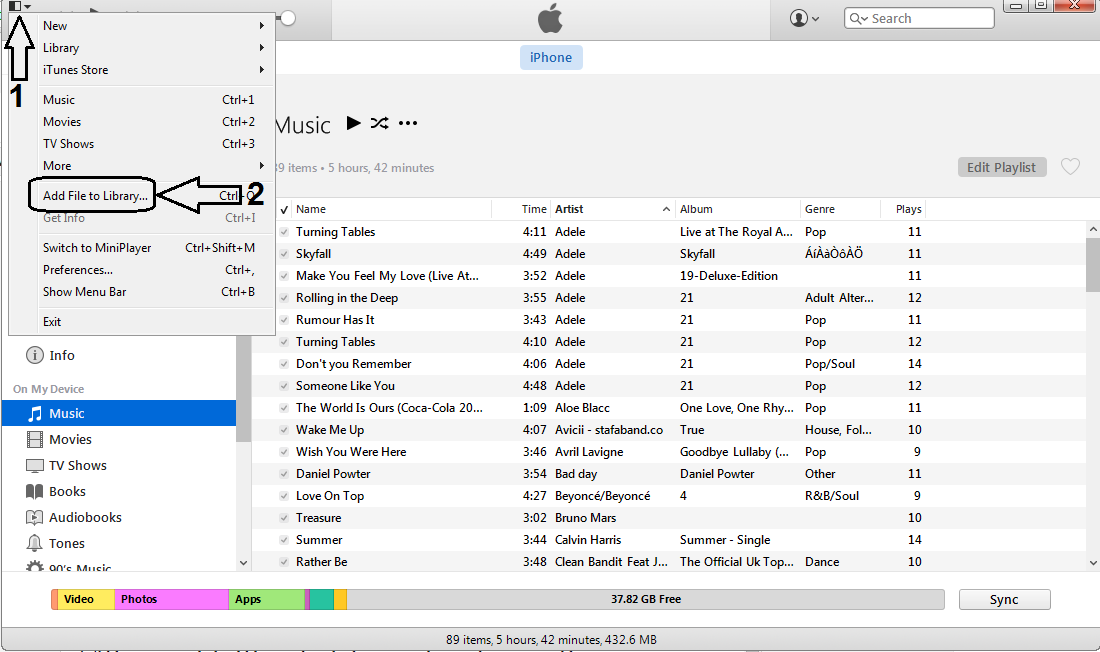Click the Search input field
This screenshot has width=1100, height=652.
click(919, 18)
